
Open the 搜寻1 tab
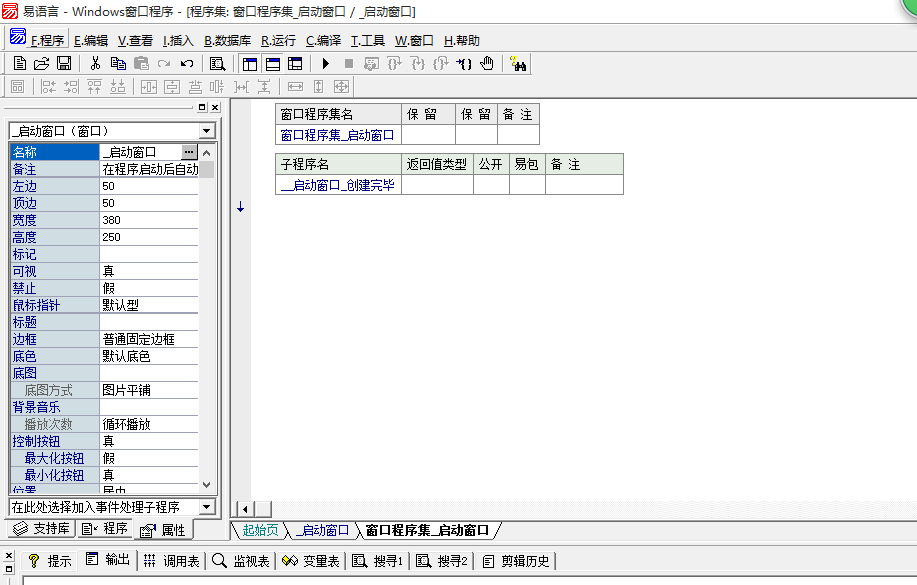click(378, 561)
